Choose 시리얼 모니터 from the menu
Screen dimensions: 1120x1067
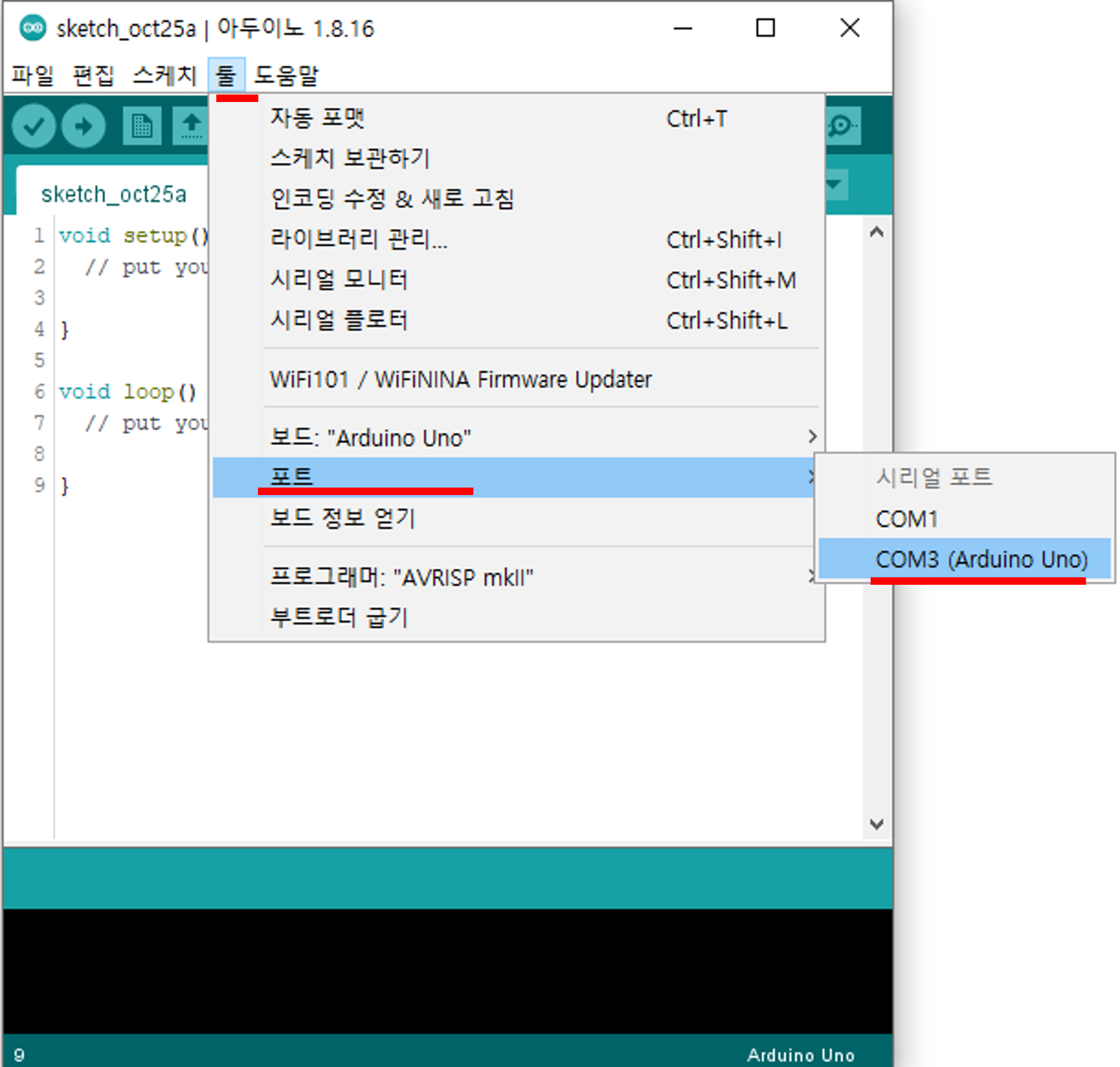pos(339,280)
